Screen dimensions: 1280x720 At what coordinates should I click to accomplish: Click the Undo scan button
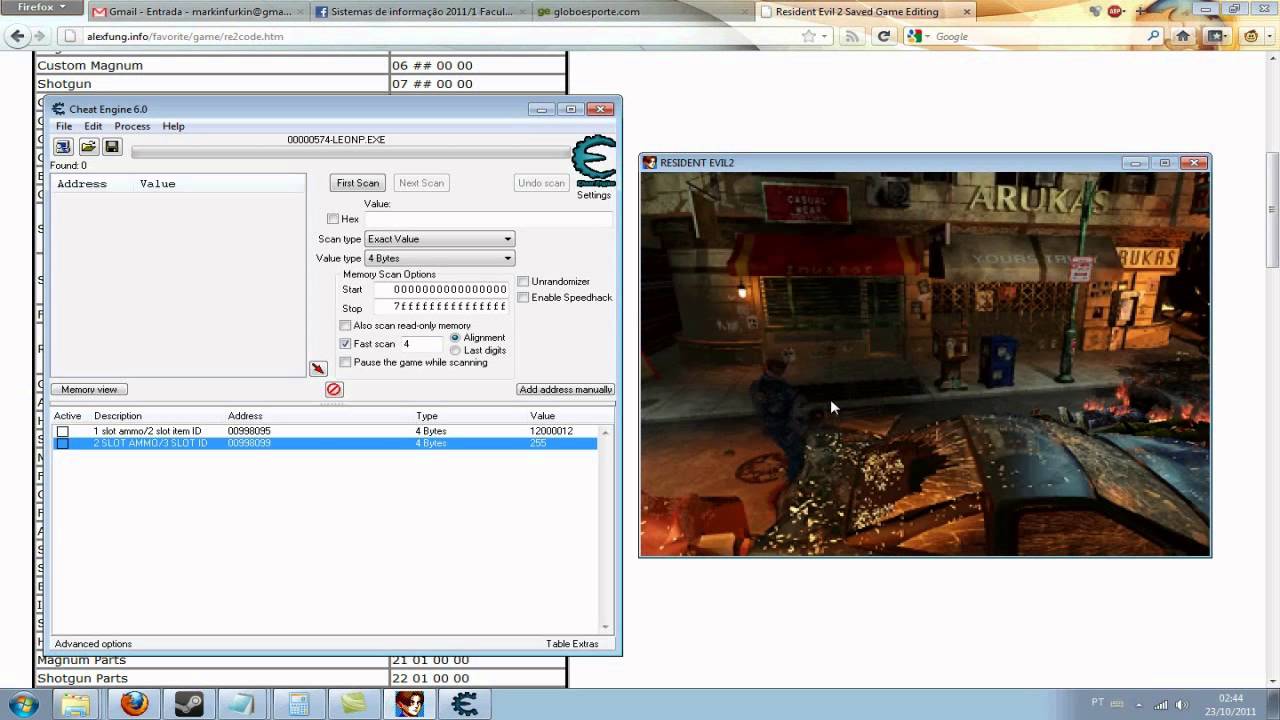(542, 183)
